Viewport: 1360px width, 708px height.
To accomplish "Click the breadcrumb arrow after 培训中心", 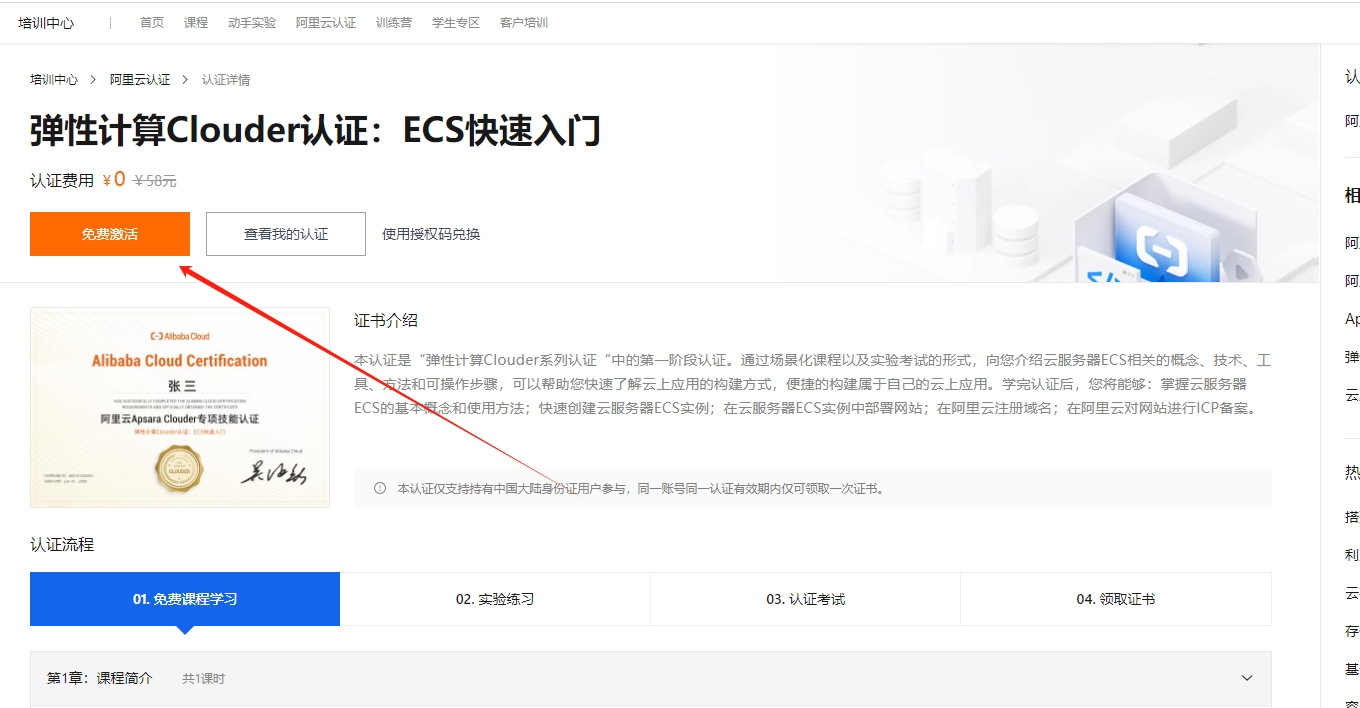I will pyautogui.click(x=91, y=79).
